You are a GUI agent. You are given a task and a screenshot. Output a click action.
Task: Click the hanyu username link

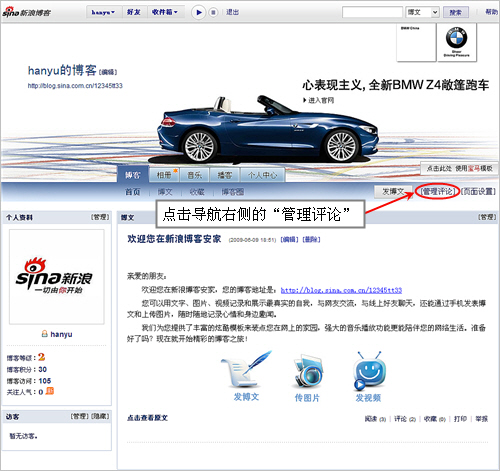click(61, 334)
